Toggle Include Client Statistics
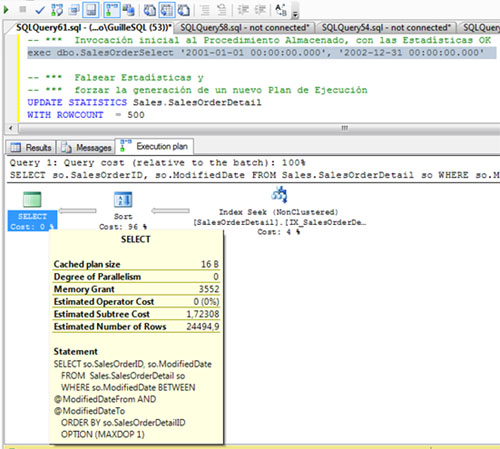 coord(128,10)
